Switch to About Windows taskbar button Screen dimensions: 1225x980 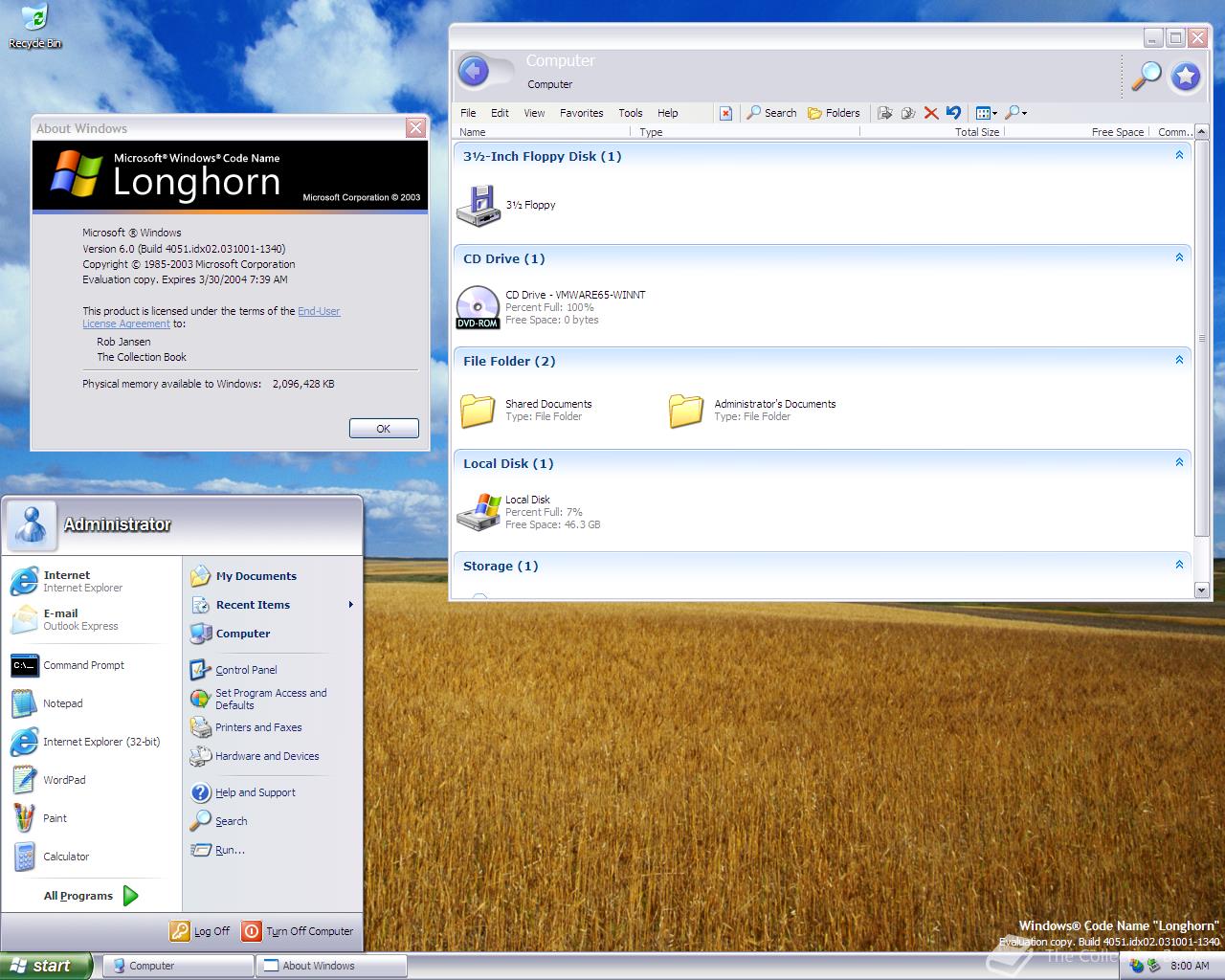pos(332,966)
